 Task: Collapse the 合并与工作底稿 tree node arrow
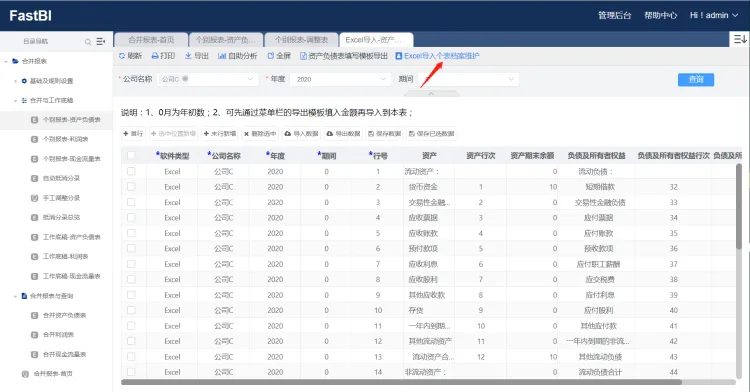tap(15, 100)
